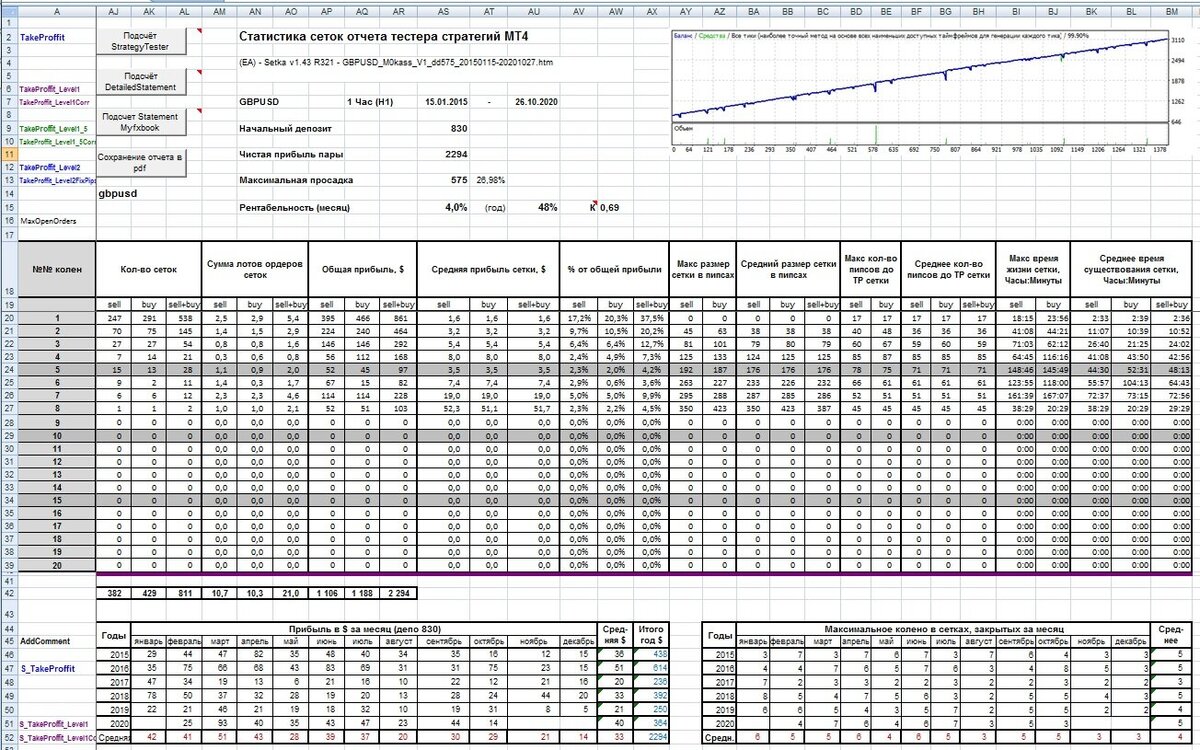
Task: Select the 'S_TakeProffit_Level1' cell
Action: tap(56, 723)
